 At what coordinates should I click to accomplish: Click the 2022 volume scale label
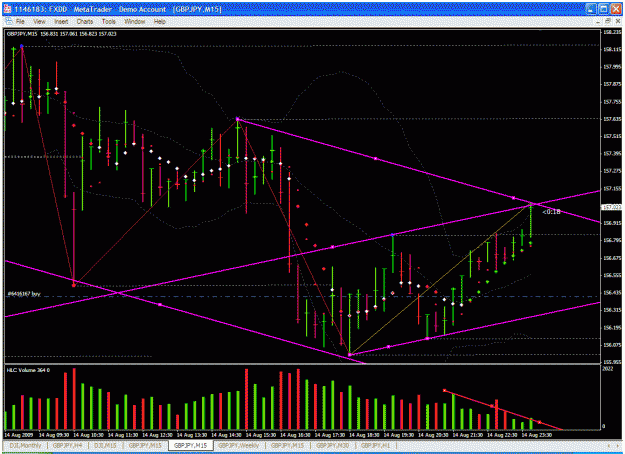coord(608,369)
